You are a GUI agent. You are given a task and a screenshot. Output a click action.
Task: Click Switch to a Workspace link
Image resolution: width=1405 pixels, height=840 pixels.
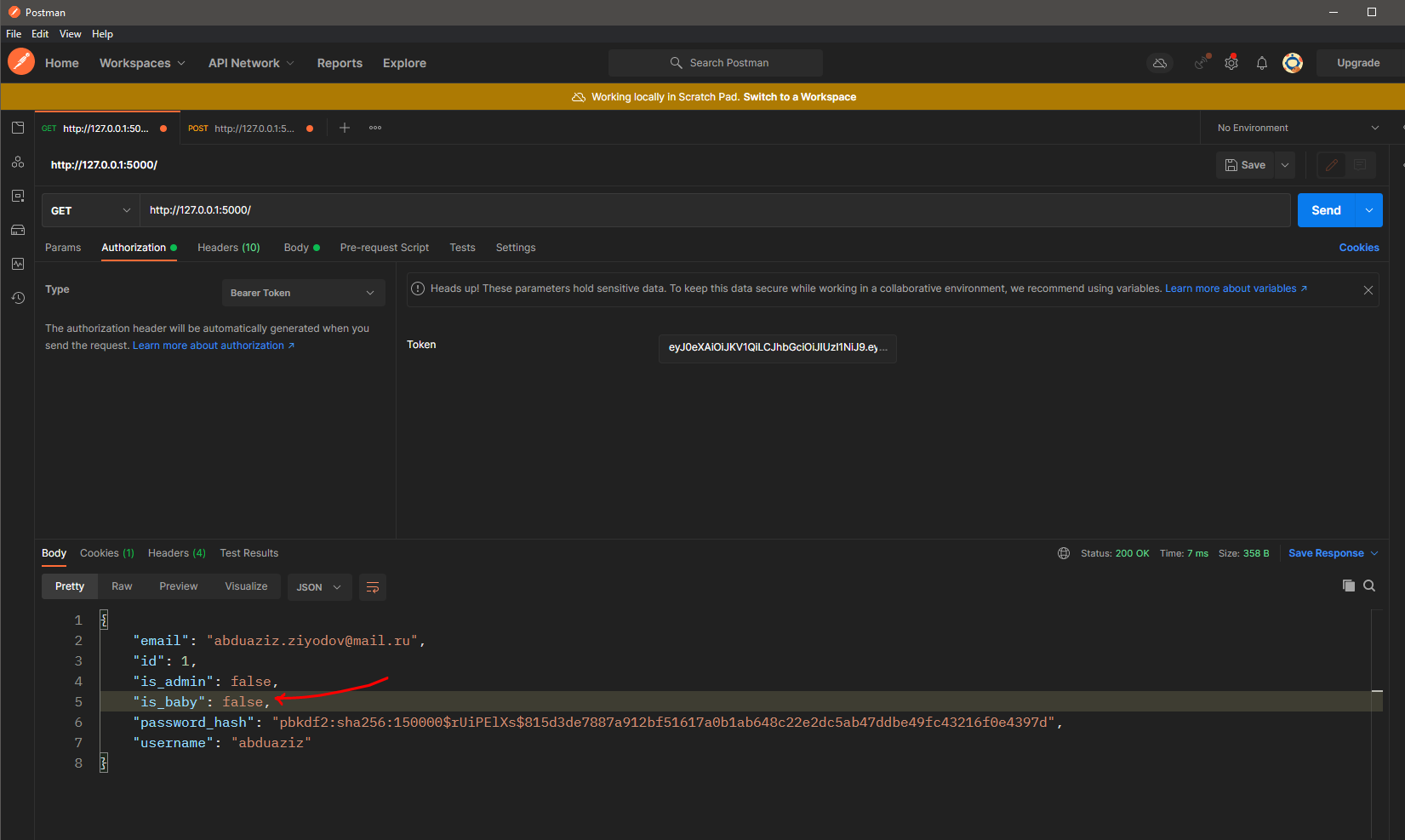tap(800, 97)
